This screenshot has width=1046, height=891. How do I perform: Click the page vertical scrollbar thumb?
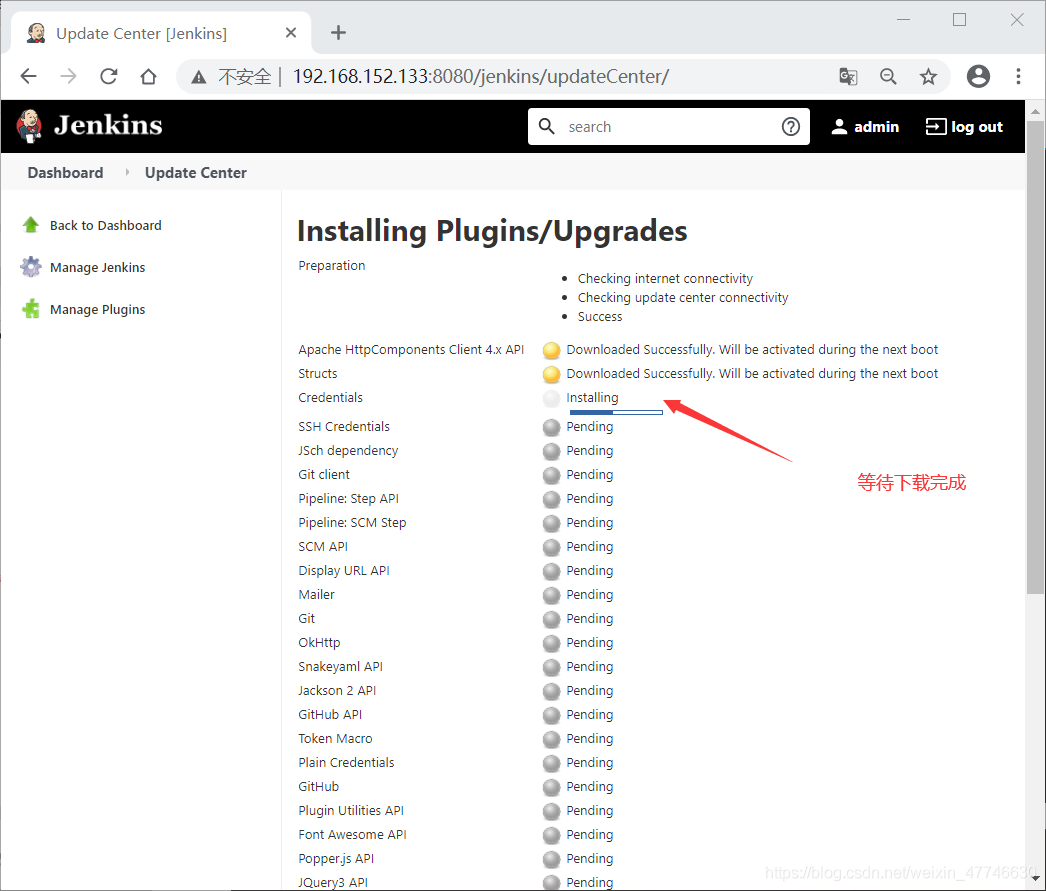(x=1035, y=357)
